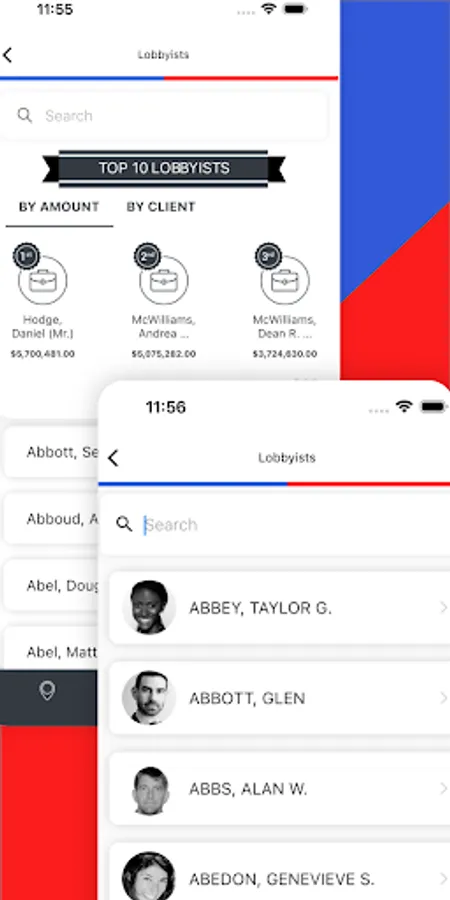Tap the back arrow on the front Lobbyists screen
The height and width of the screenshot is (900, 450).
(113, 458)
